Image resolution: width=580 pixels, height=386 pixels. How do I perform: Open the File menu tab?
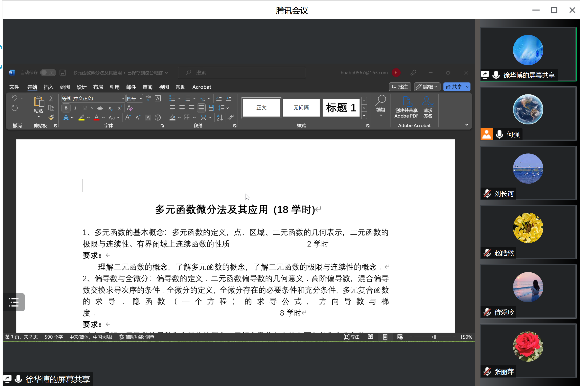14,87
